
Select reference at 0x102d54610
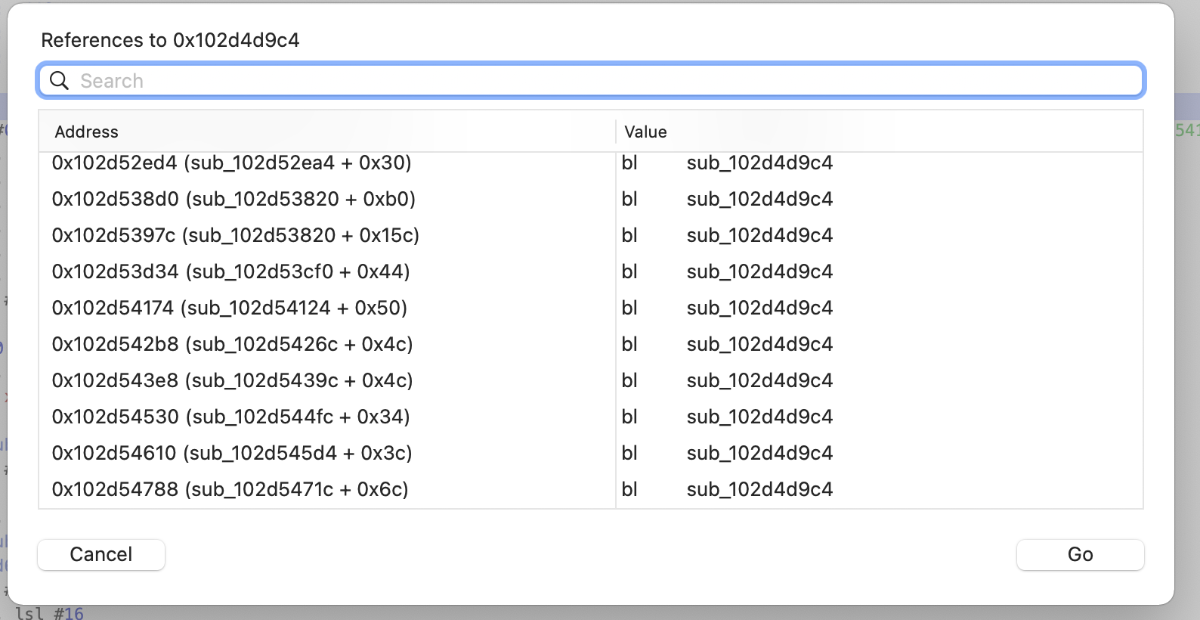coord(231,453)
